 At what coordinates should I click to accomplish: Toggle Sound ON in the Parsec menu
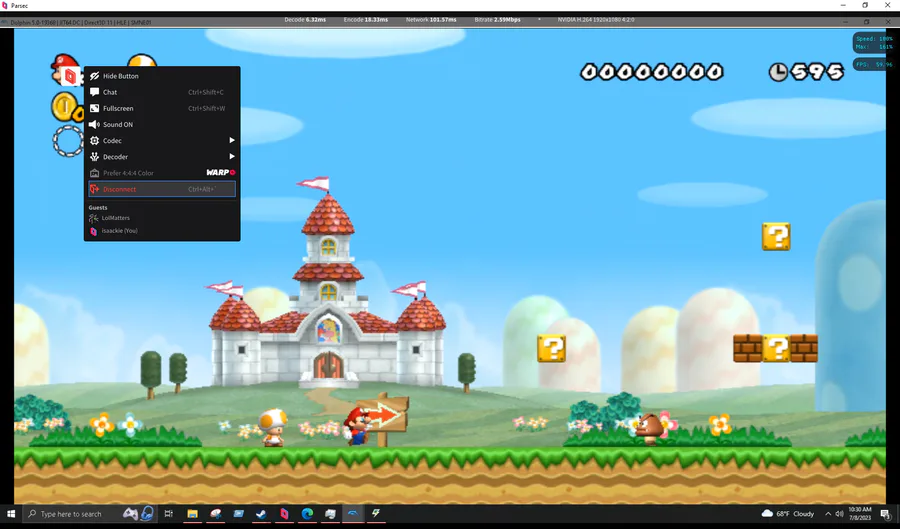point(162,124)
